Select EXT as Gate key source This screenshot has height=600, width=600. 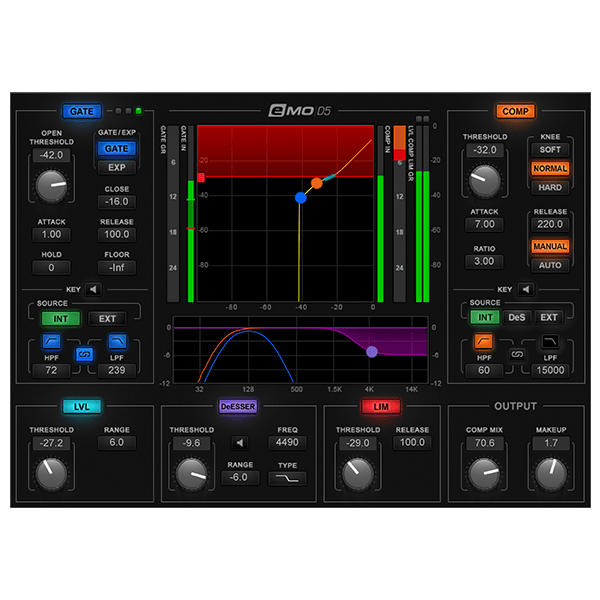pyautogui.click(x=107, y=319)
